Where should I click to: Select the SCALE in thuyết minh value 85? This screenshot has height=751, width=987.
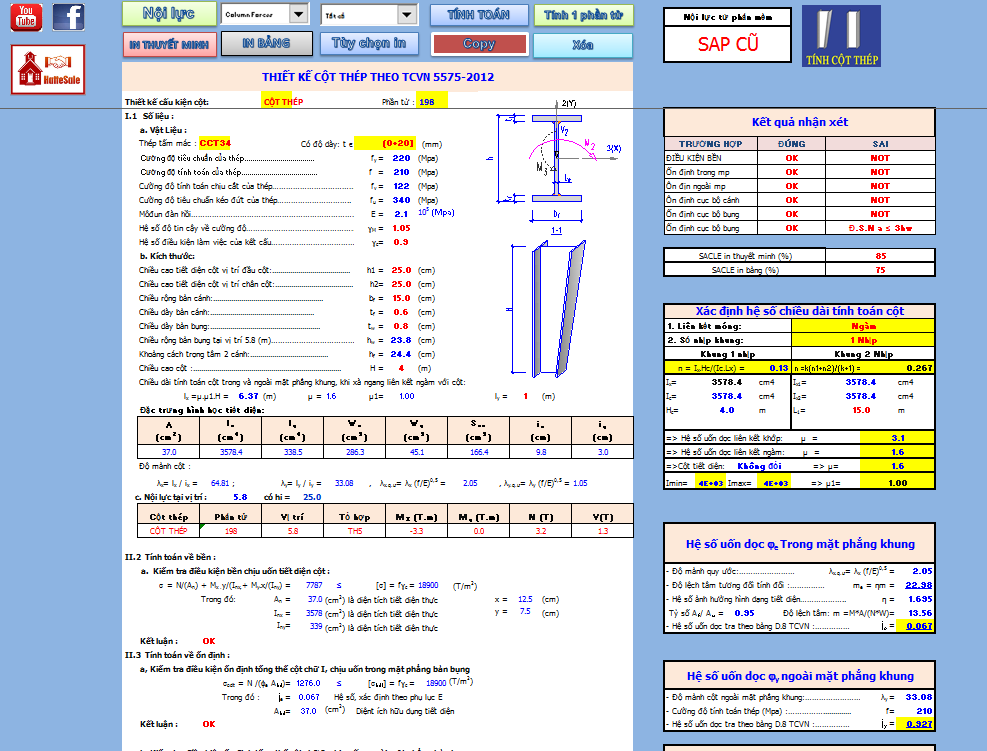[x=880, y=256]
